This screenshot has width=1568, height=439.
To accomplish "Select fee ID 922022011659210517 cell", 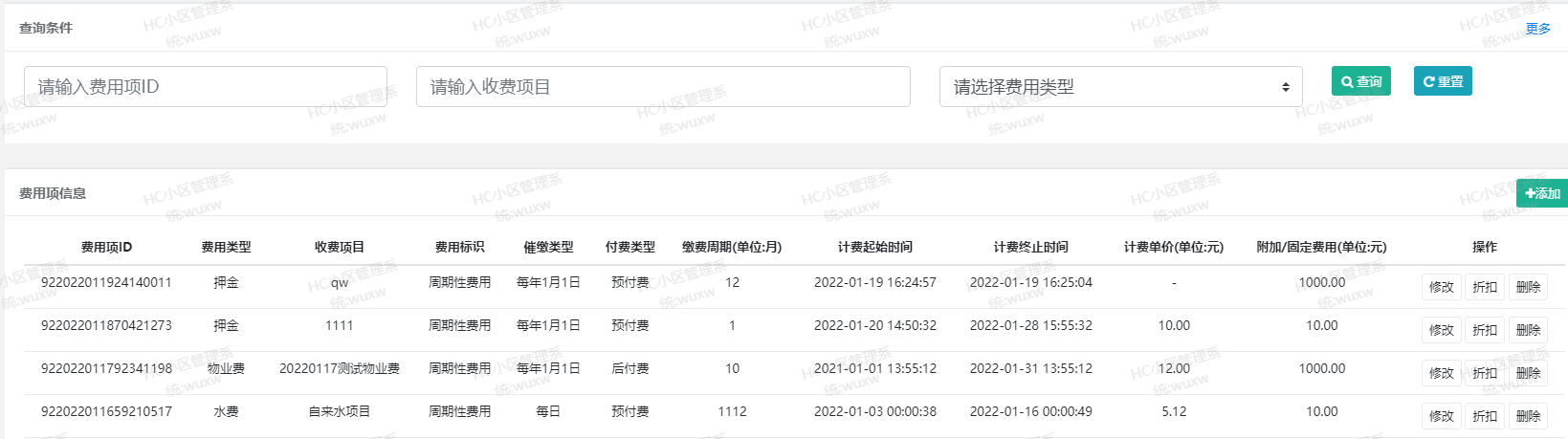I will [x=106, y=411].
